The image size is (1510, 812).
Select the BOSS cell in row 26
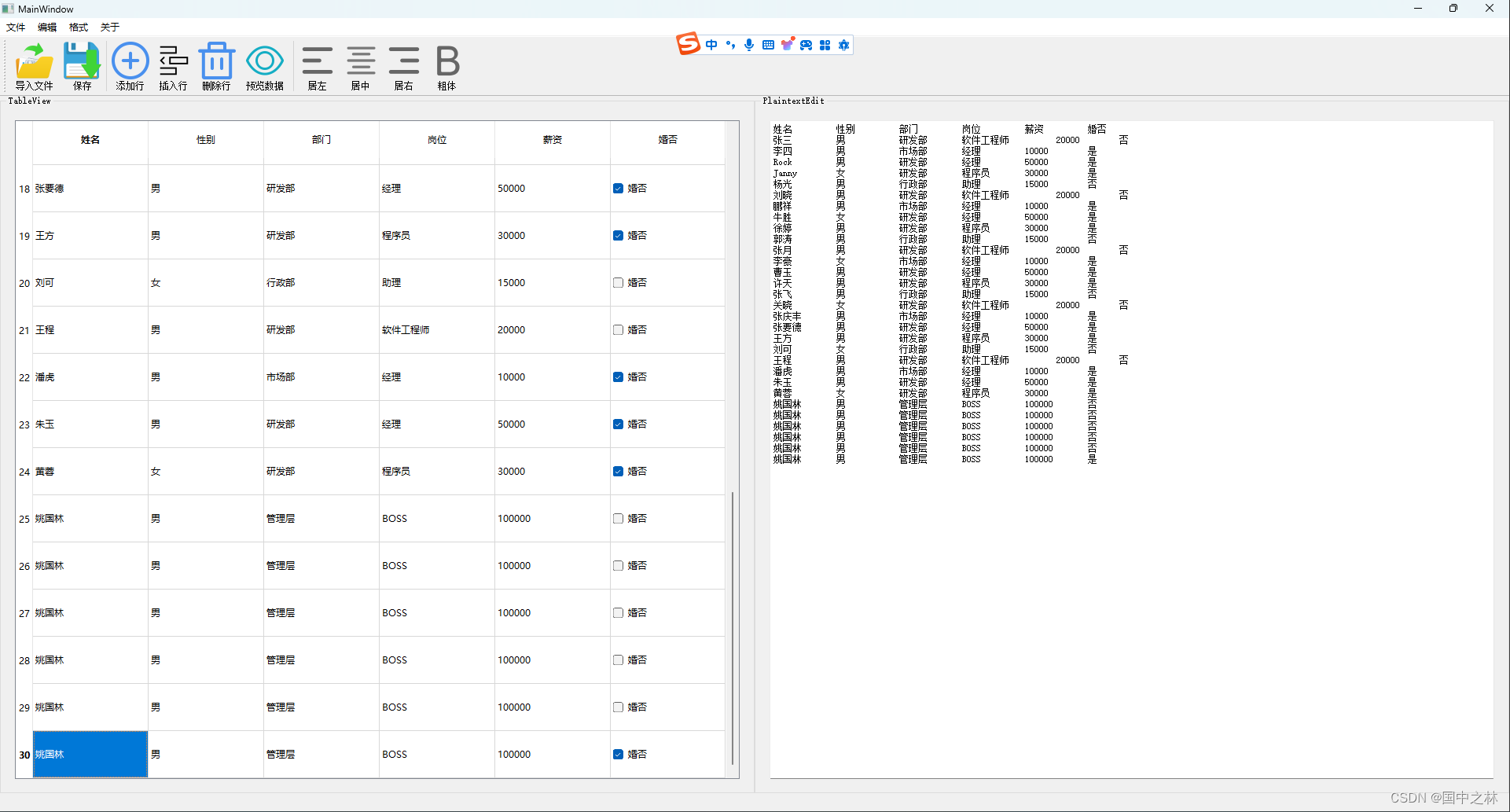point(437,566)
